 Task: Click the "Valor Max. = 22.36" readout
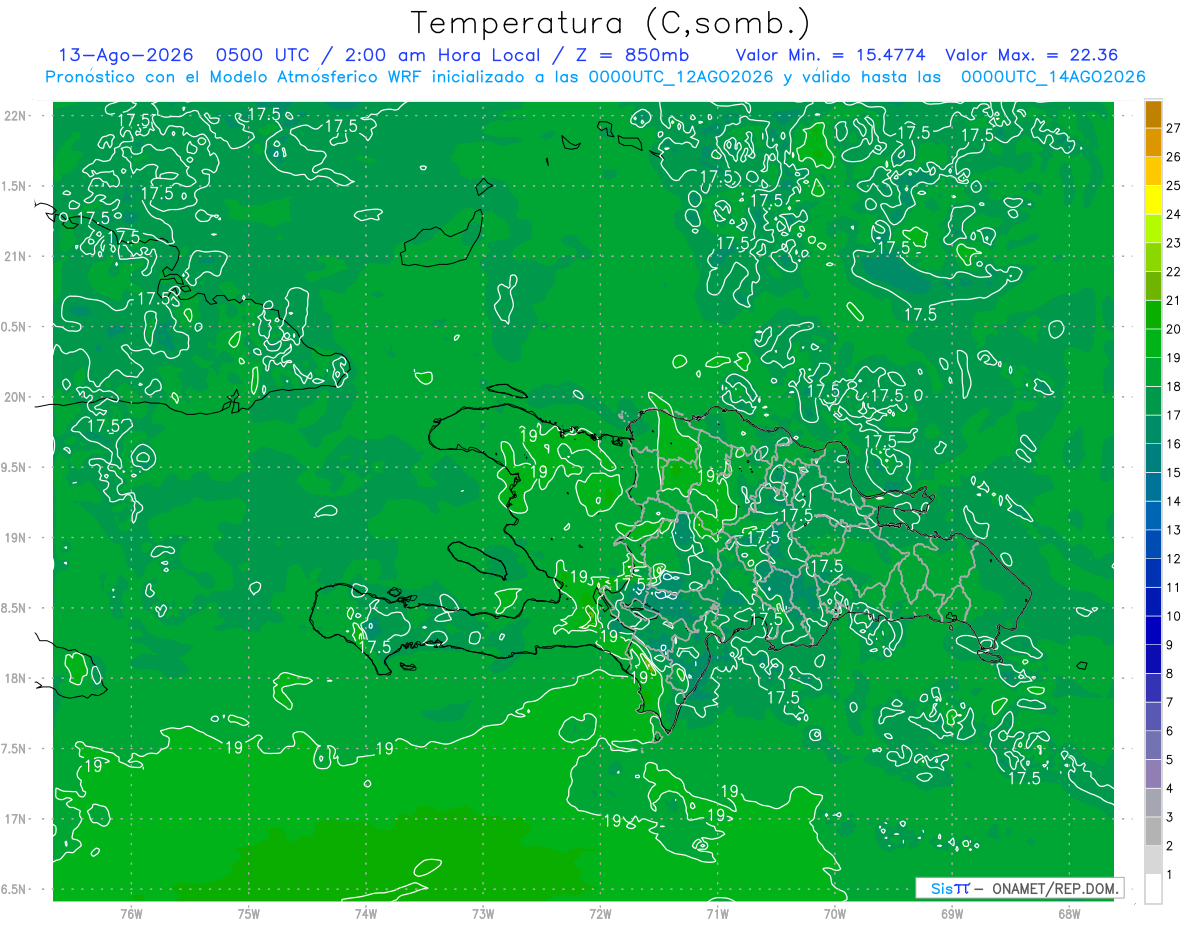(x=1031, y=55)
